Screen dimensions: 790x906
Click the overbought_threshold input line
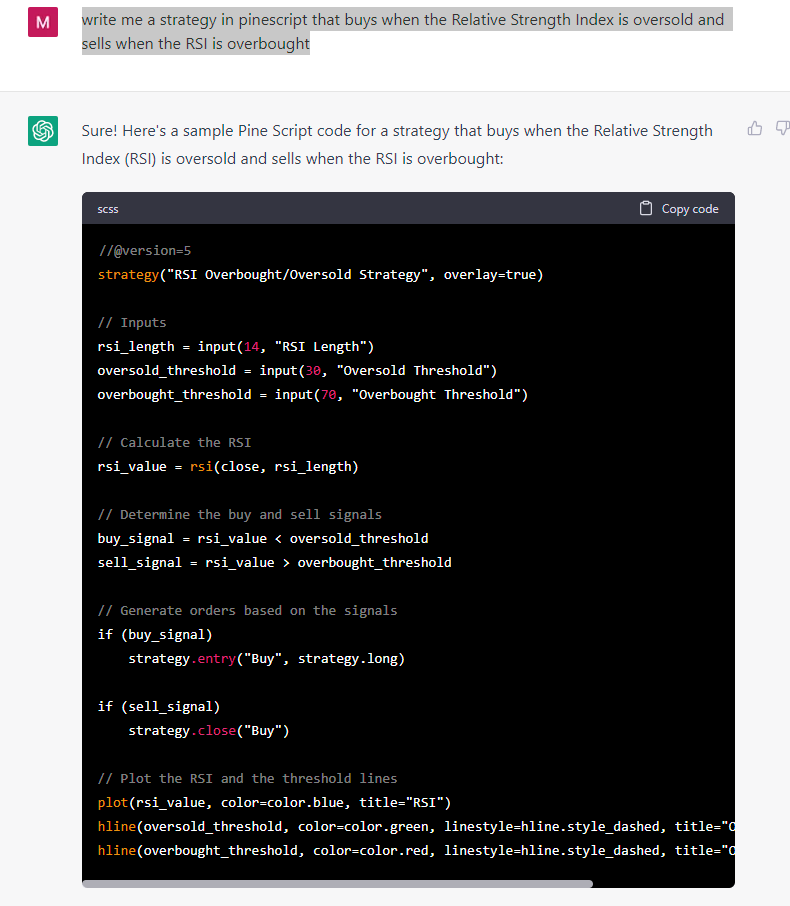pos(312,394)
